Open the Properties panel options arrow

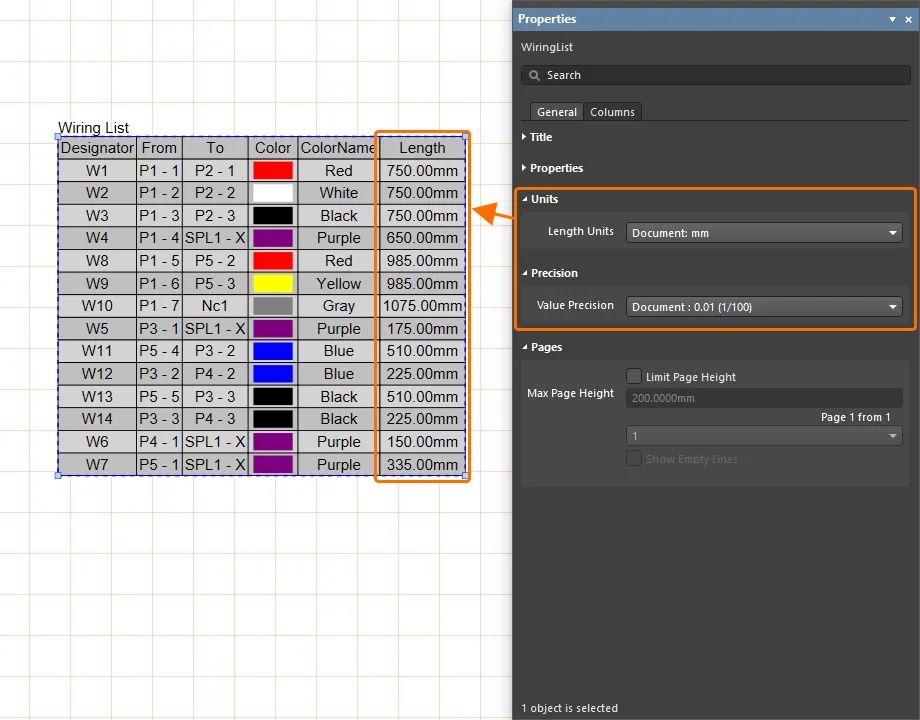click(893, 19)
